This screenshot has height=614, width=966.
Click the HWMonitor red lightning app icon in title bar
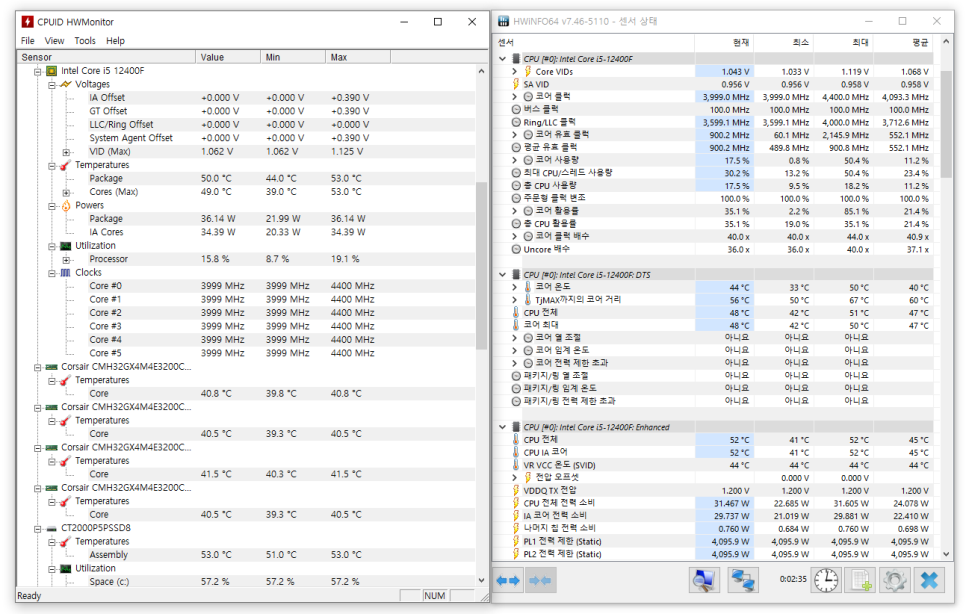click(x=27, y=22)
